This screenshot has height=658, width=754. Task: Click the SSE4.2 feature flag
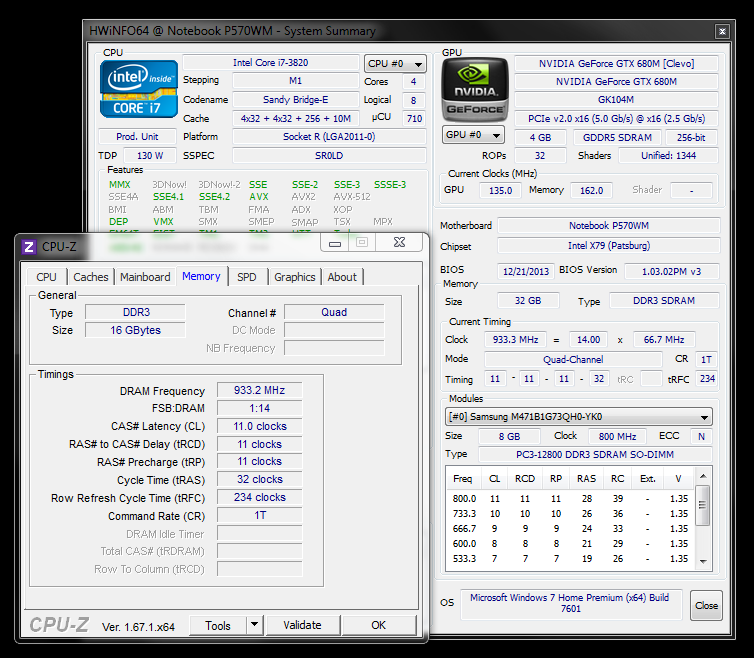(x=214, y=197)
